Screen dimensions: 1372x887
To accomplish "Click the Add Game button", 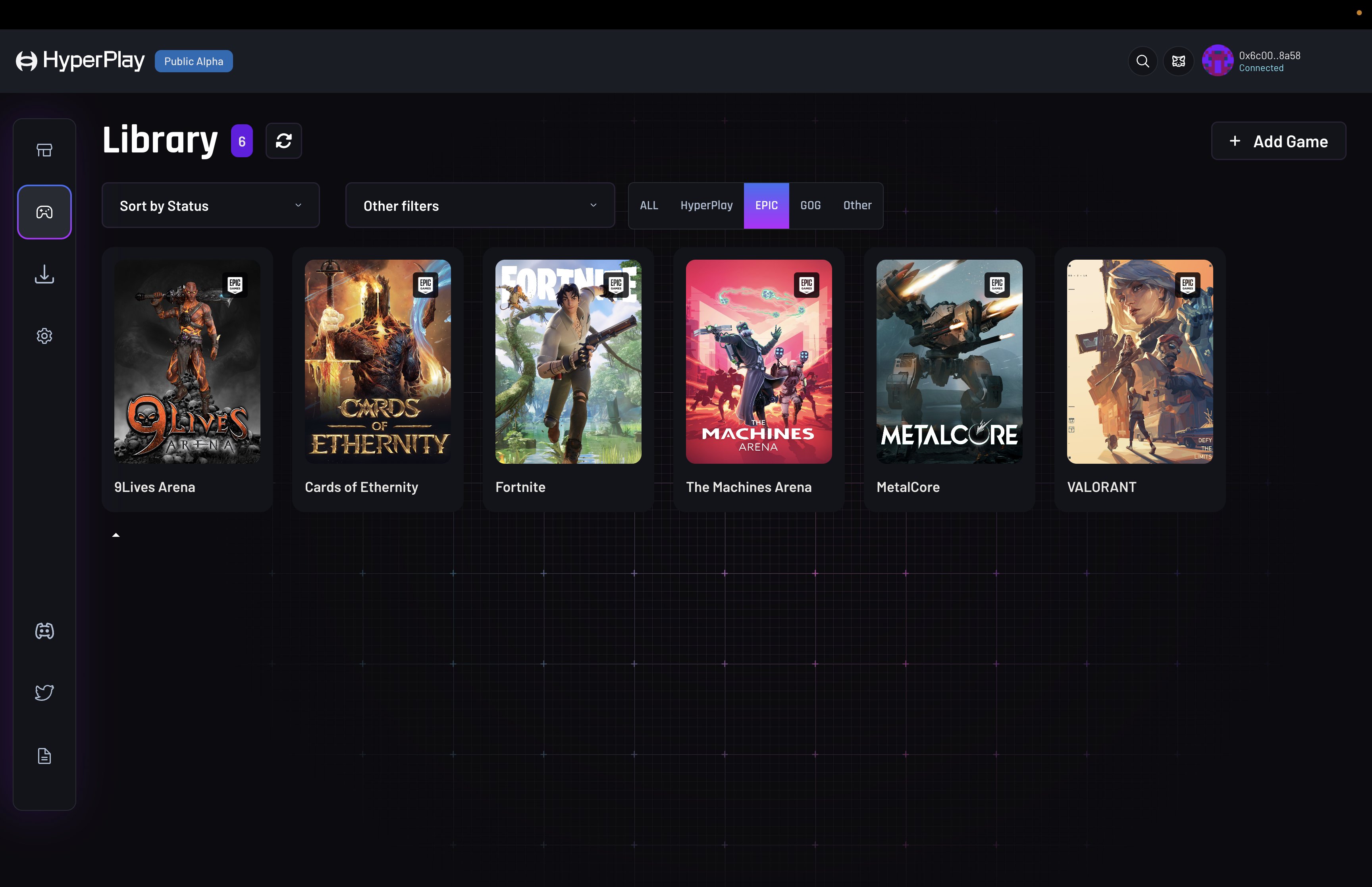I will pyautogui.click(x=1279, y=141).
